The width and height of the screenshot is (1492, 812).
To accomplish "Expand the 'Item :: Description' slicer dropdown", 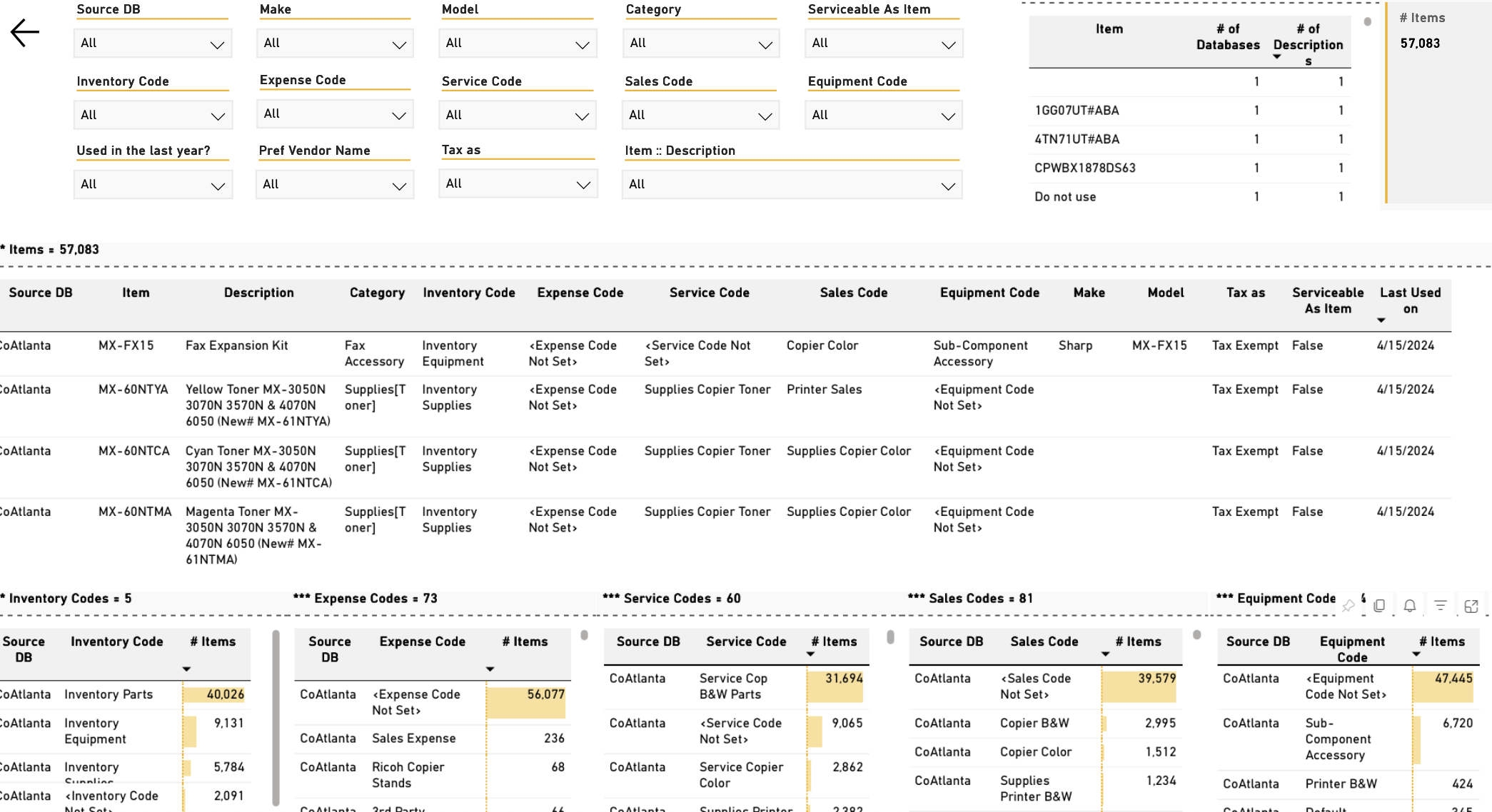I will pos(792,185).
